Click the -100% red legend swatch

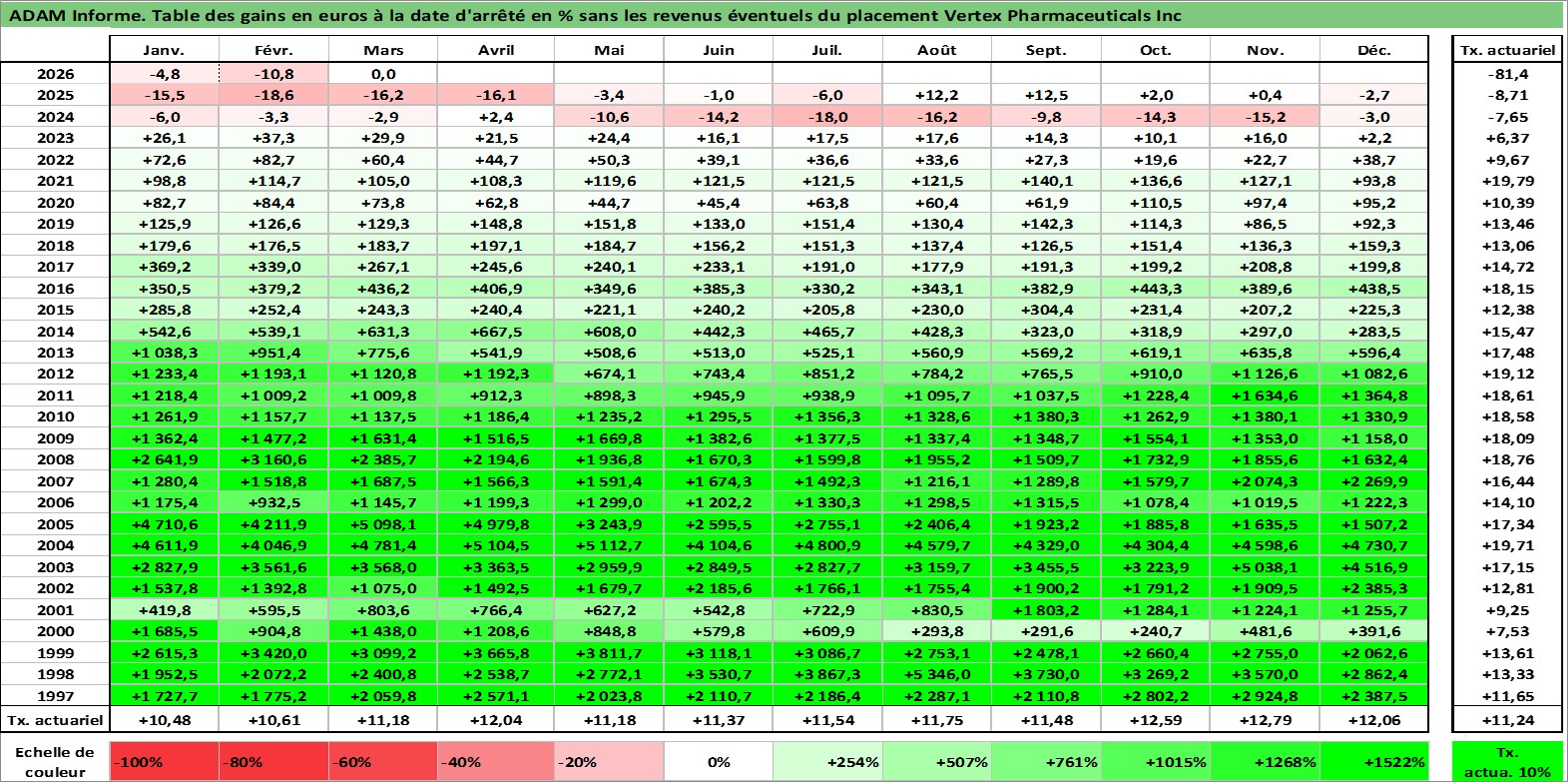pos(164,761)
